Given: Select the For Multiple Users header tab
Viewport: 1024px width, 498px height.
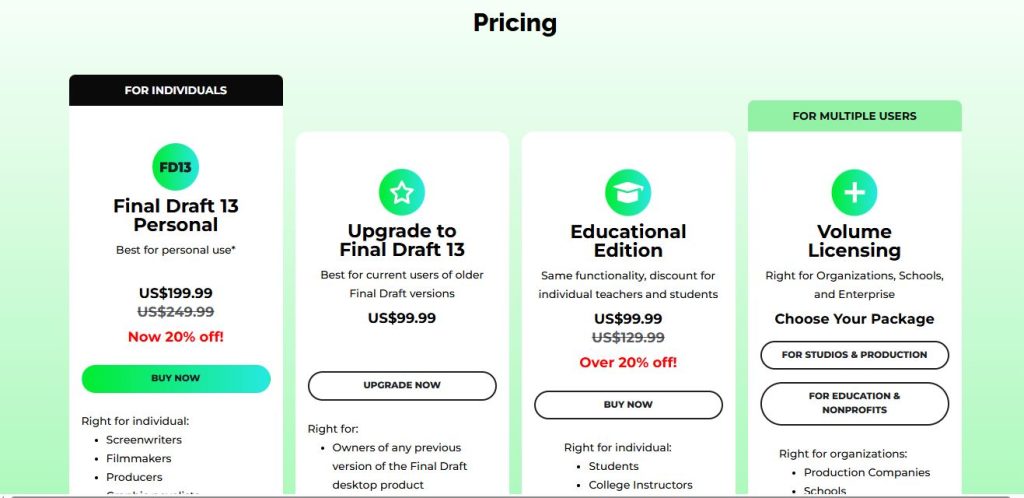Looking at the screenshot, I should (x=854, y=116).
